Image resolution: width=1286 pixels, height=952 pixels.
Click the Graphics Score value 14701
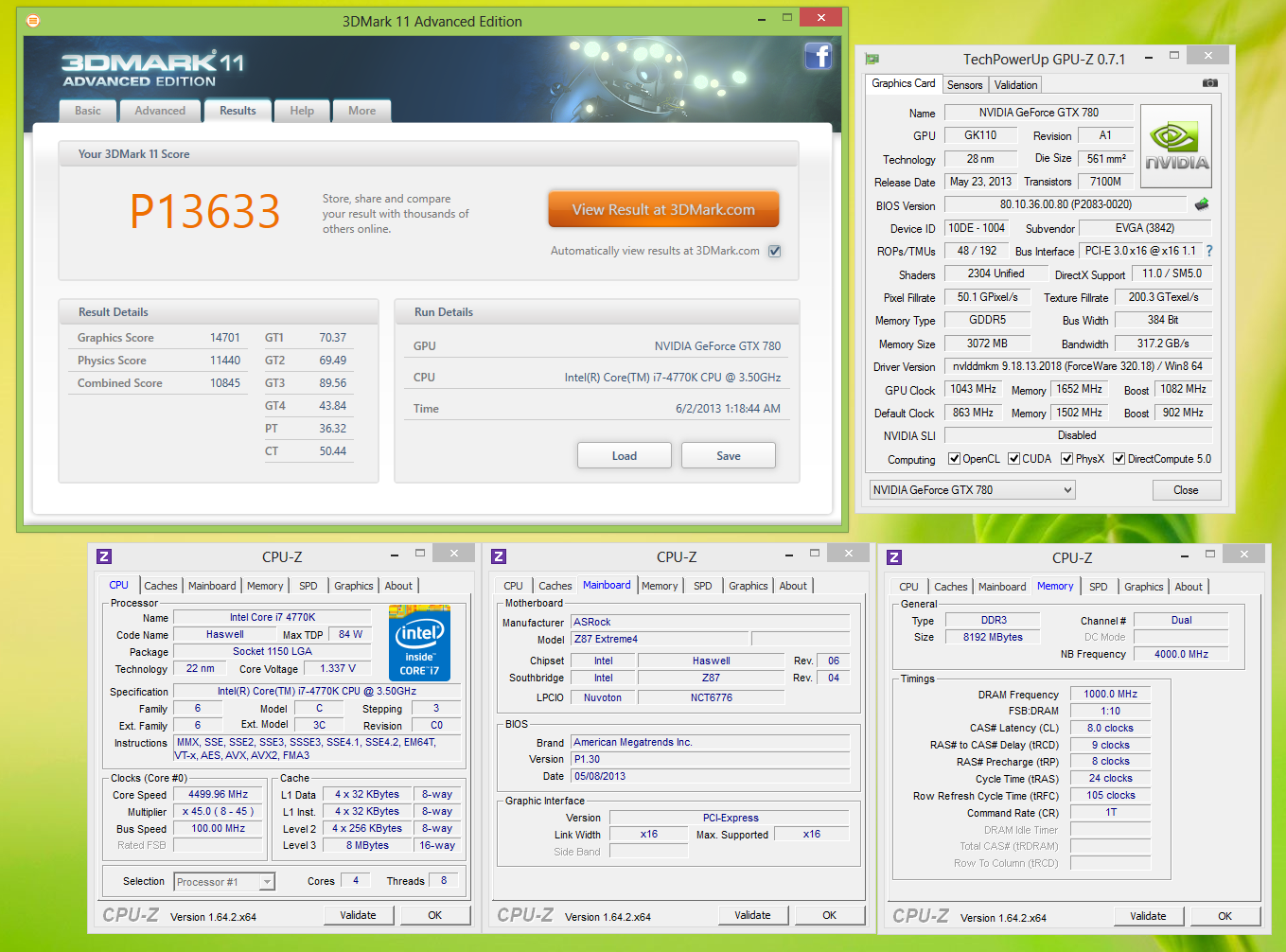click(225, 338)
